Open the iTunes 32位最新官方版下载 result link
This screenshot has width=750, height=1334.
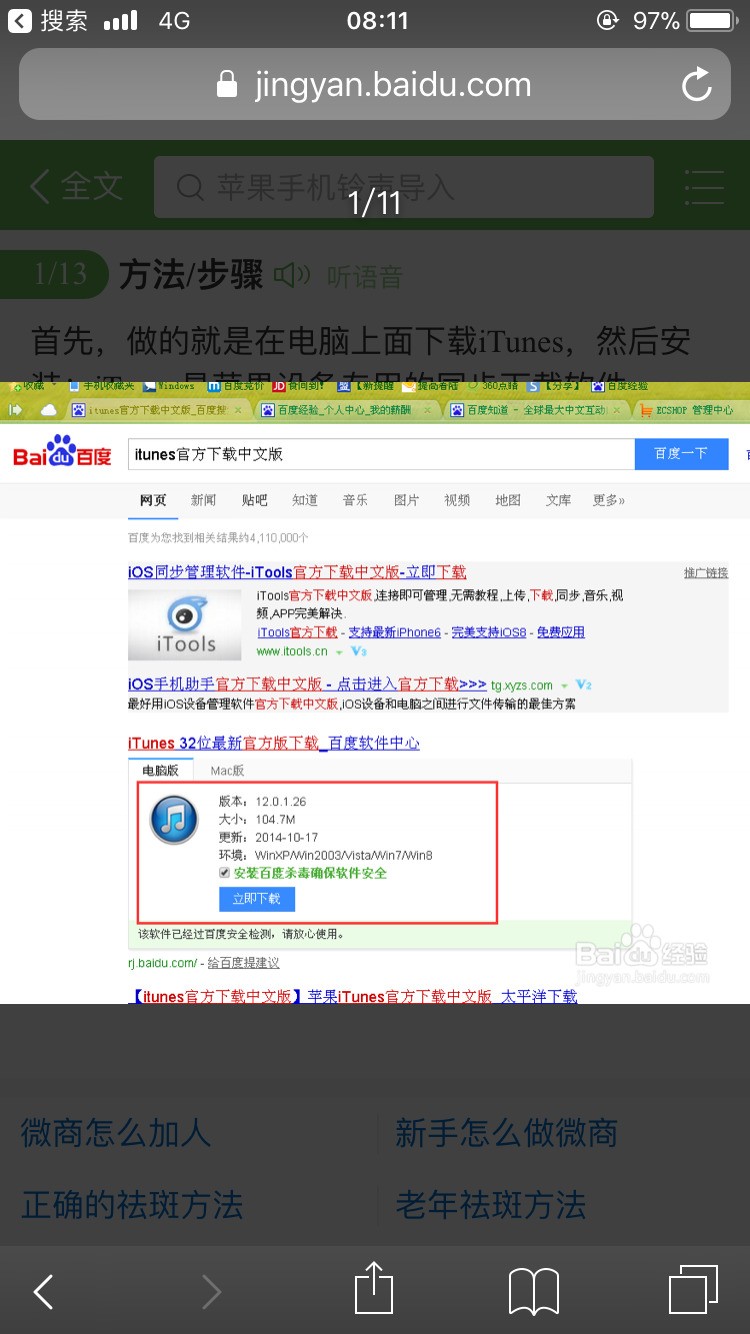(x=274, y=743)
